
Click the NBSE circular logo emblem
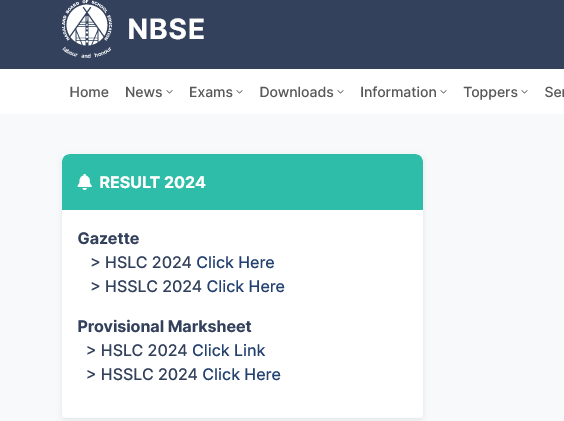(87, 29)
